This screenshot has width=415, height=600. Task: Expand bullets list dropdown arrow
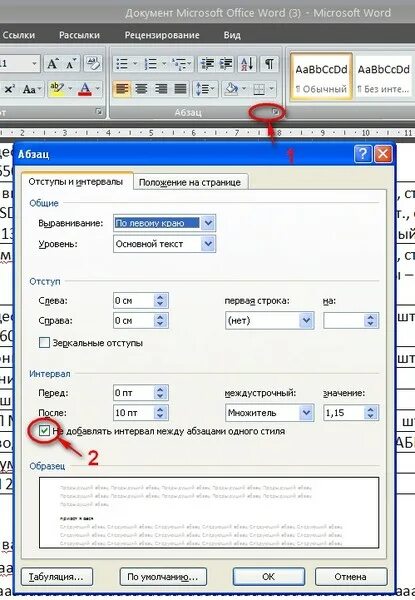pos(135,64)
